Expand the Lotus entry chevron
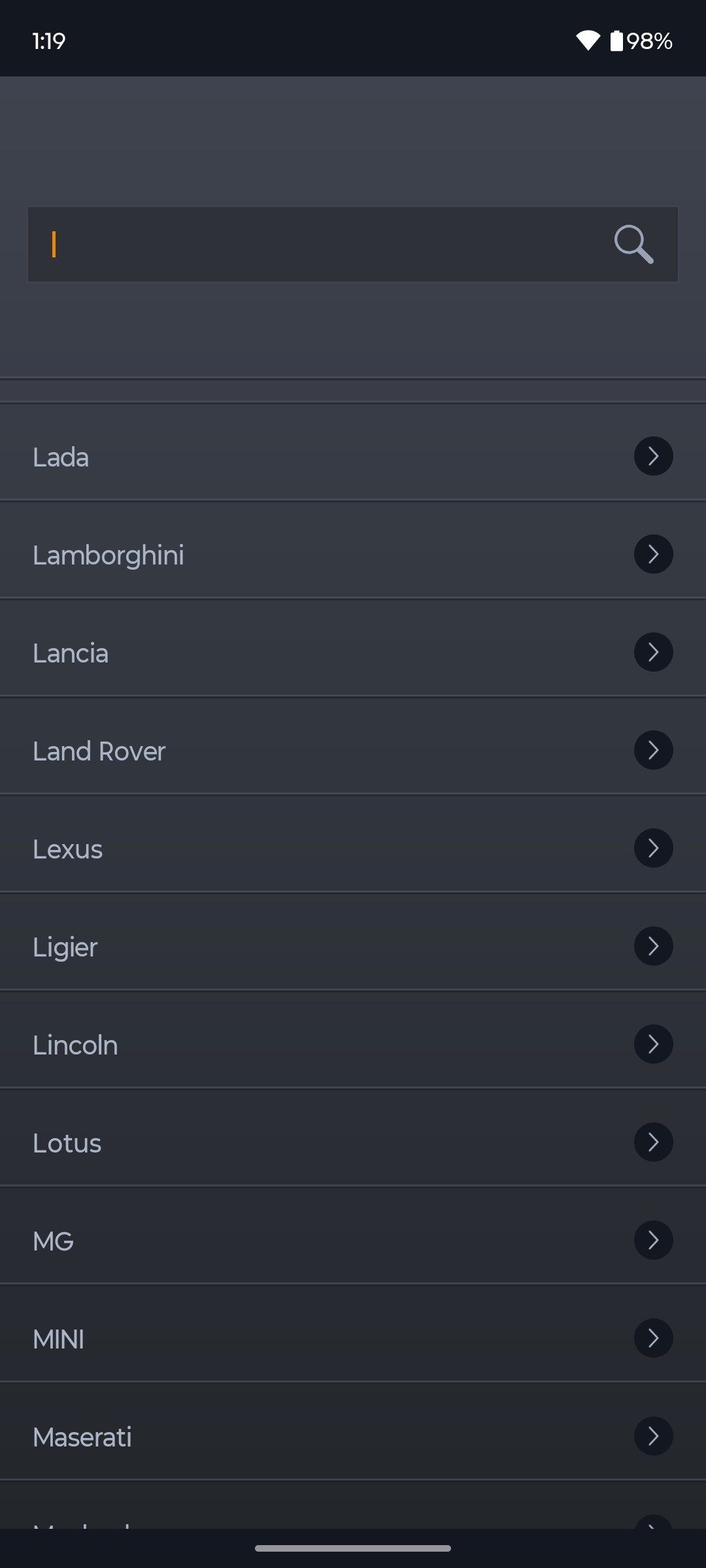Screen dimensions: 706x1568 (653, 1142)
